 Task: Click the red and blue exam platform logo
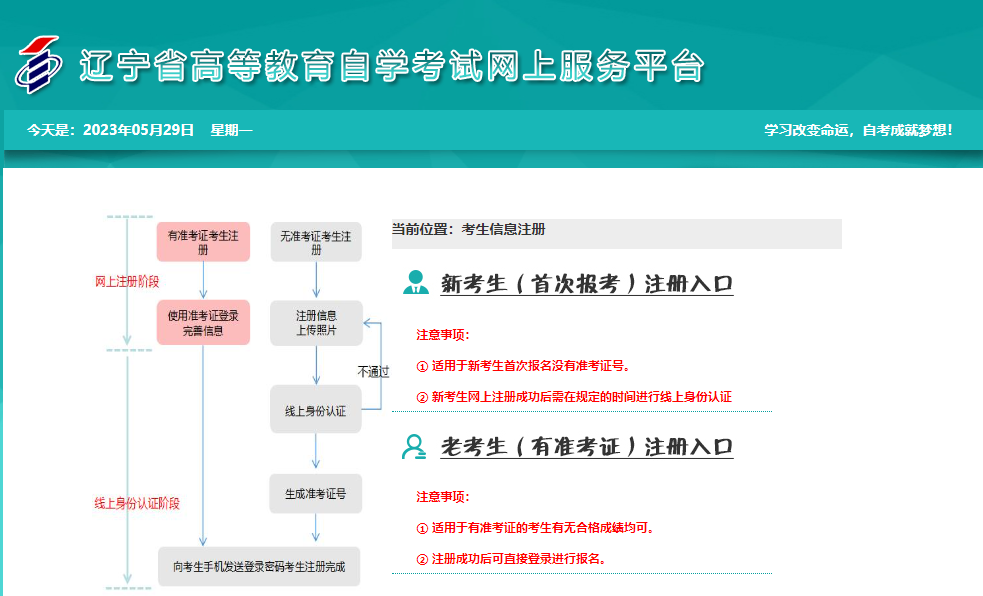click(x=37, y=64)
